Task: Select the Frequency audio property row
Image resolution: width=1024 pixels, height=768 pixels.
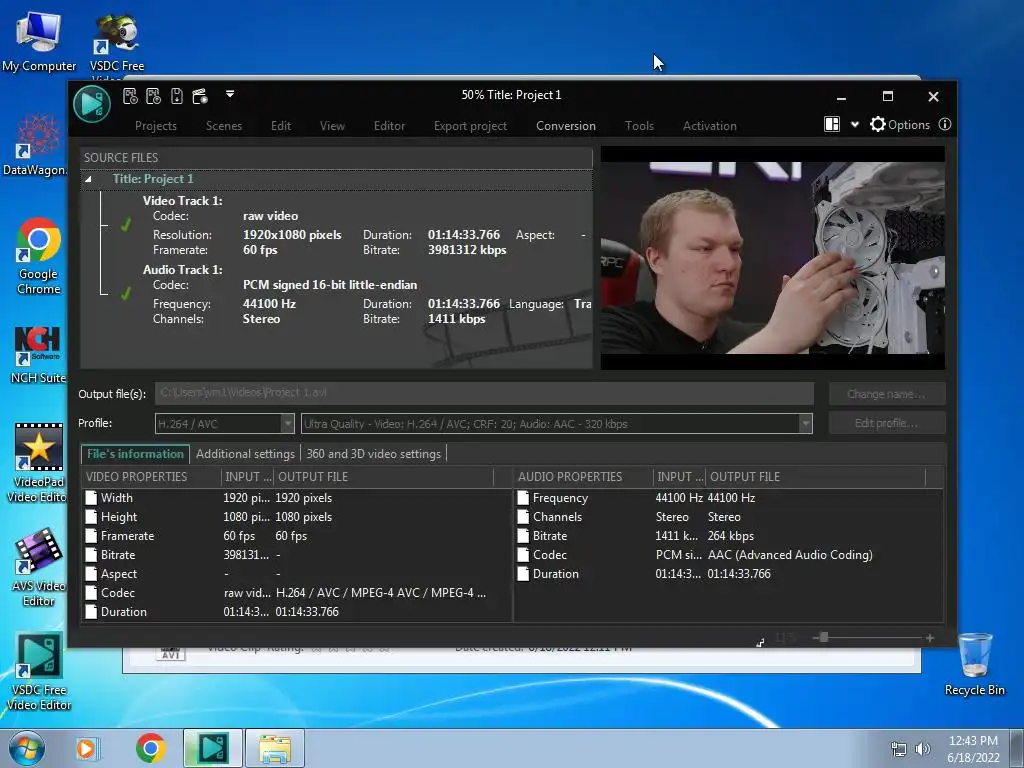Action: (728, 498)
